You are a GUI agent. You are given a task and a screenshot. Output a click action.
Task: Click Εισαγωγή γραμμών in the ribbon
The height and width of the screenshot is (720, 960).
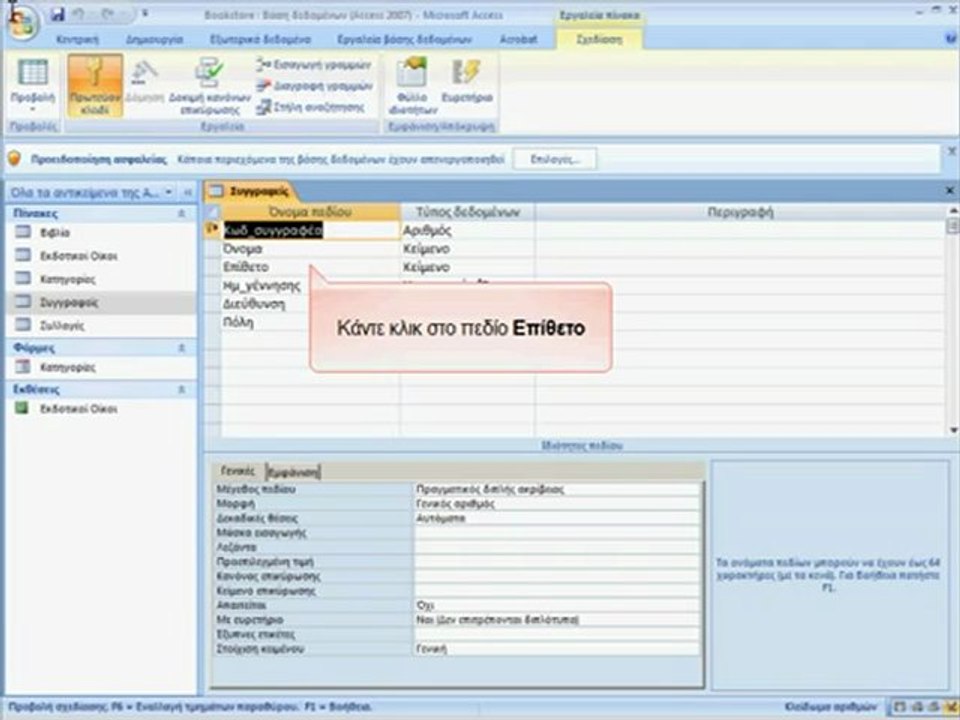point(314,64)
